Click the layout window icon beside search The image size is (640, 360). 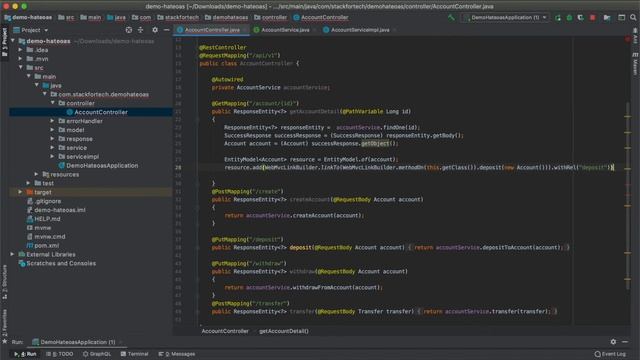[621, 18]
